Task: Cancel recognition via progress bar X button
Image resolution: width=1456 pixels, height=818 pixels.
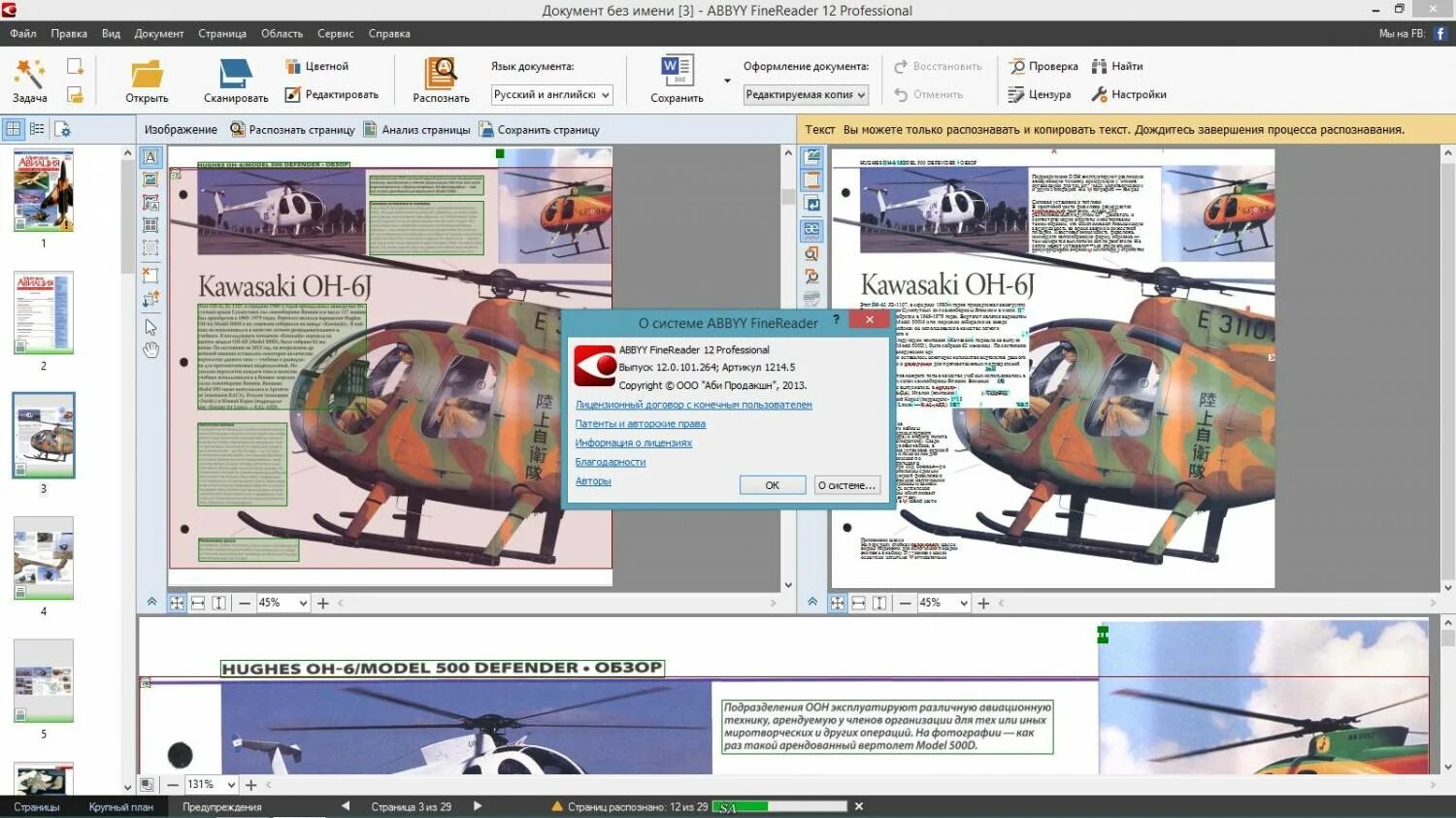Action: click(x=858, y=806)
